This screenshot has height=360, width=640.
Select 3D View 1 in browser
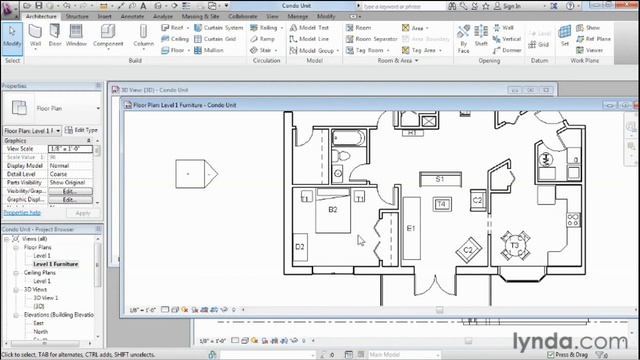click(46, 298)
